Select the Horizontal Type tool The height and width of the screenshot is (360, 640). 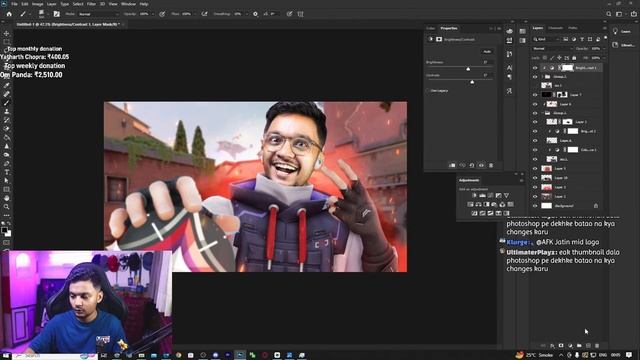[6, 172]
